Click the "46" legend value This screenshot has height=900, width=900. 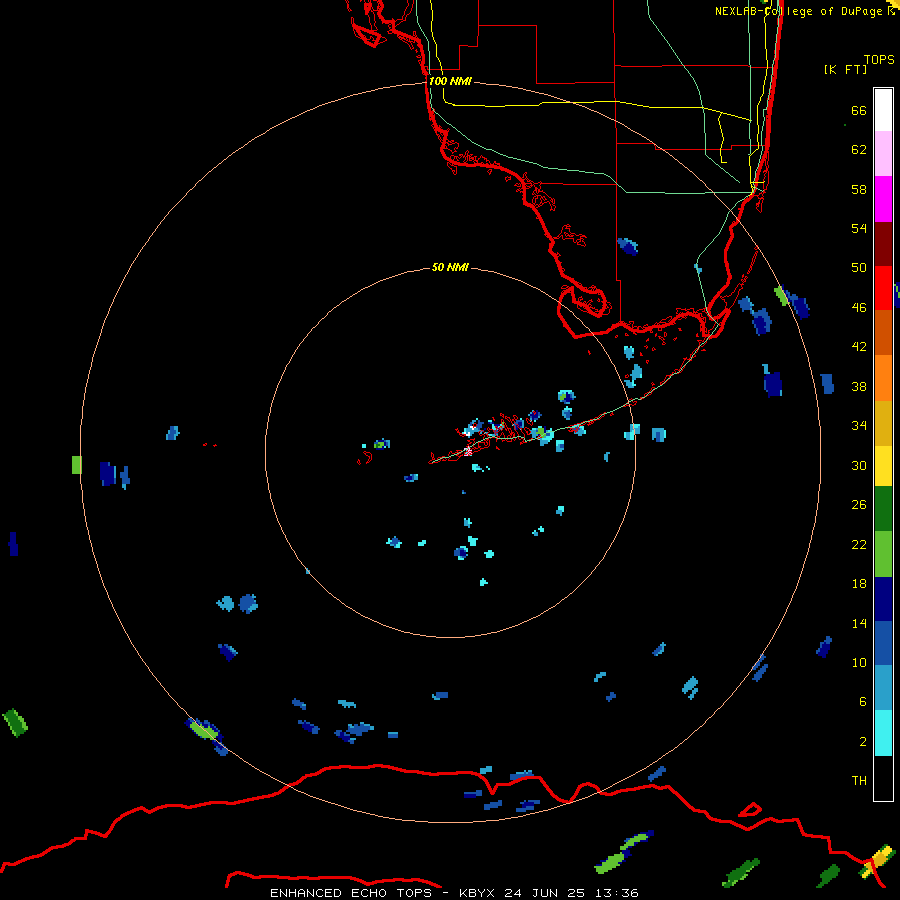click(x=859, y=308)
